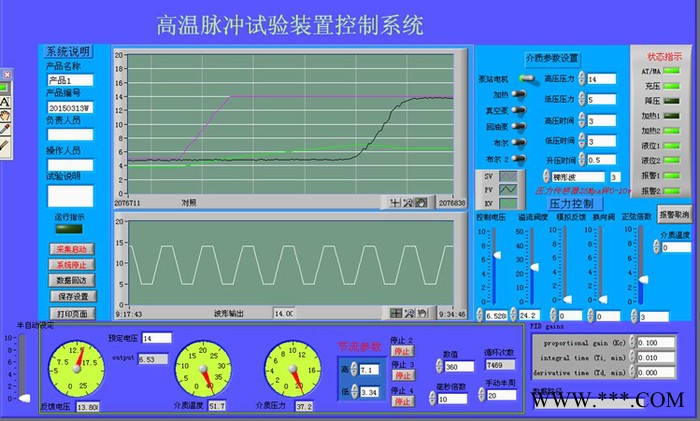
Task: Toggle the 回油泵 oil return pump switch
Action: pyautogui.click(x=519, y=126)
